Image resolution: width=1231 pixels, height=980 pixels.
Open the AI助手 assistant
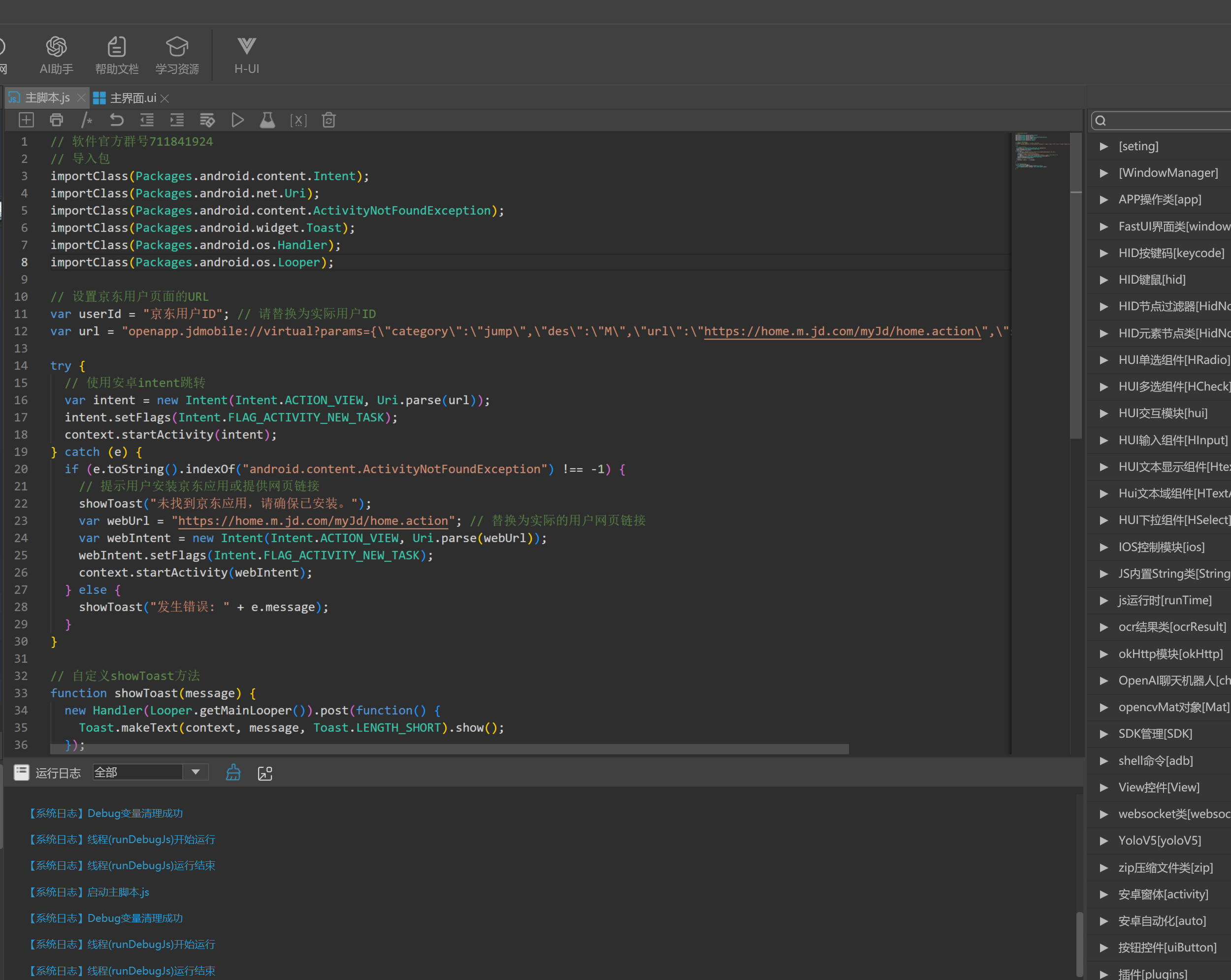[x=56, y=55]
